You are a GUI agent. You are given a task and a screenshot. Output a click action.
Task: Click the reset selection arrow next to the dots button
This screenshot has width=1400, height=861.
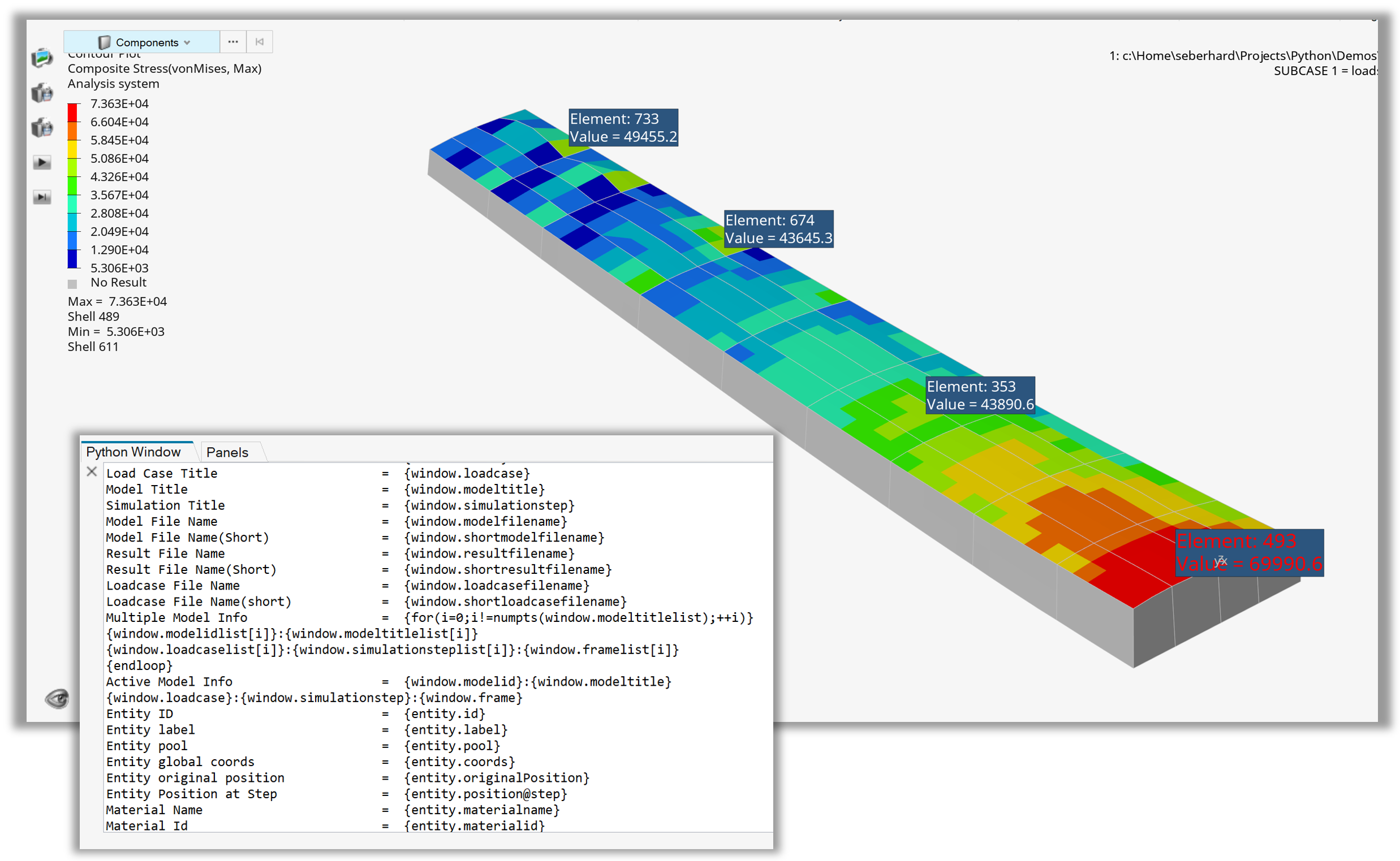(260, 42)
